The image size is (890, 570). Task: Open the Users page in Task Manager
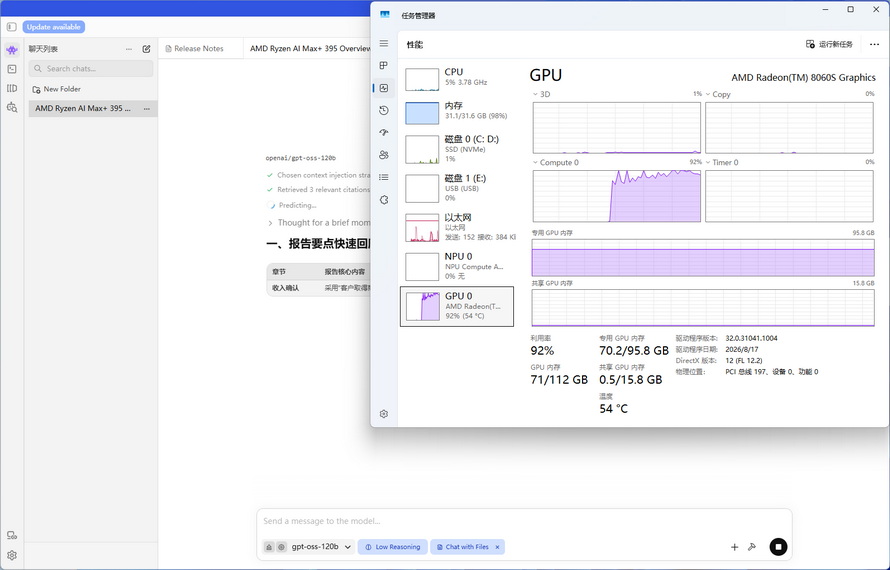pyautogui.click(x=384, y=154)
